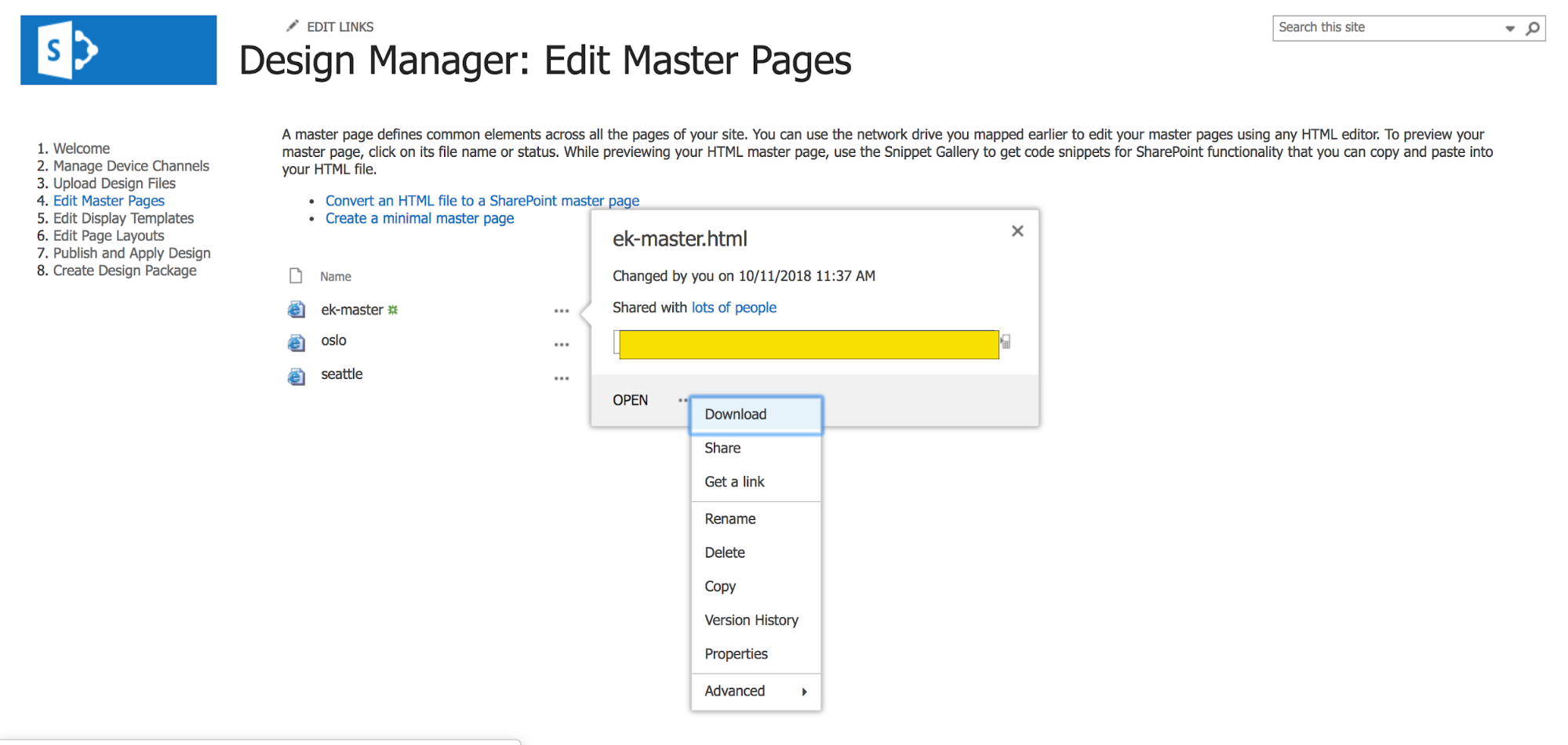This screenshot has width=1568, height=745.
Task: Click the mobile icon beside URL field
Action: click(1006, 342)
